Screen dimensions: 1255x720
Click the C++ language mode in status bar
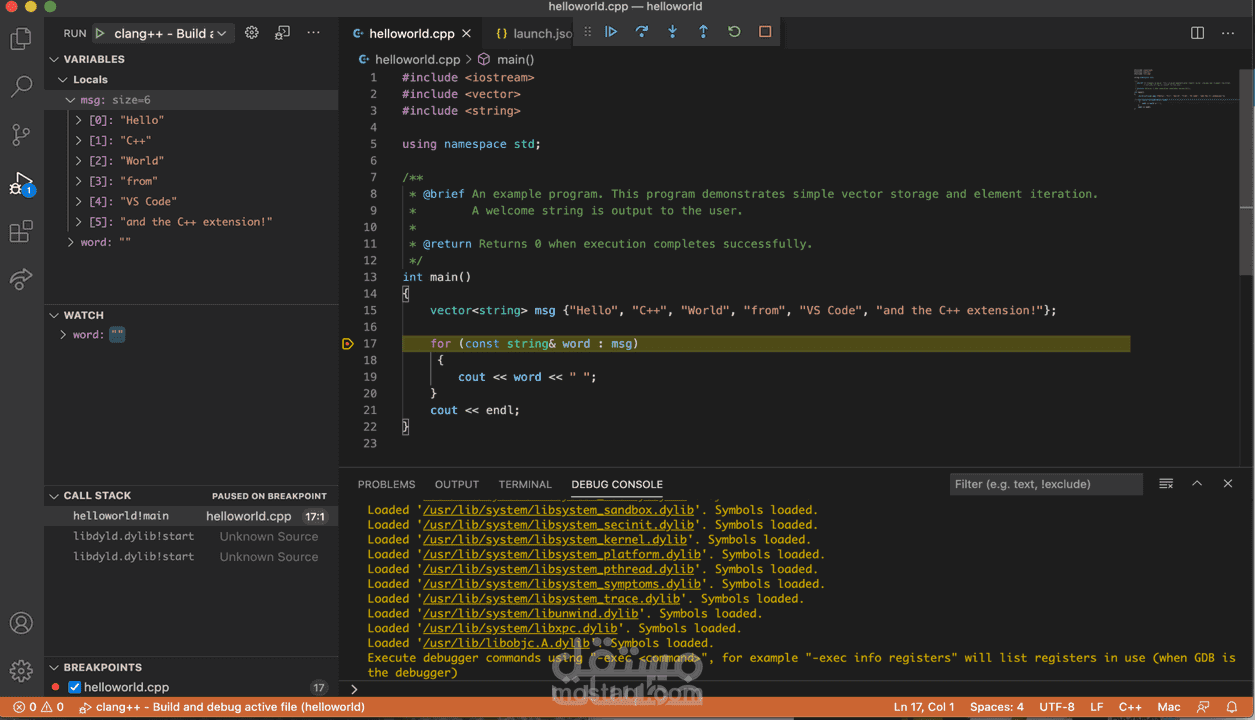click(1130, 707)
